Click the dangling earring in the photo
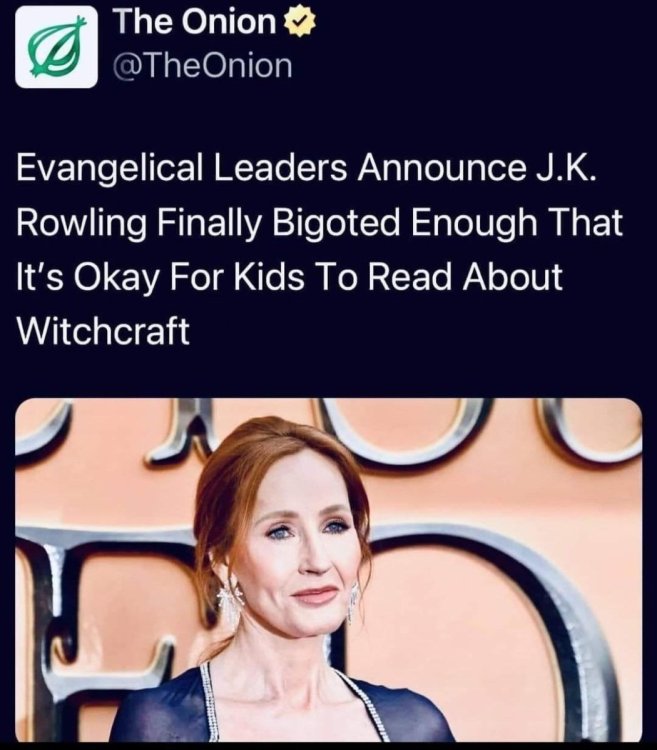 click(x=230, y=600)
